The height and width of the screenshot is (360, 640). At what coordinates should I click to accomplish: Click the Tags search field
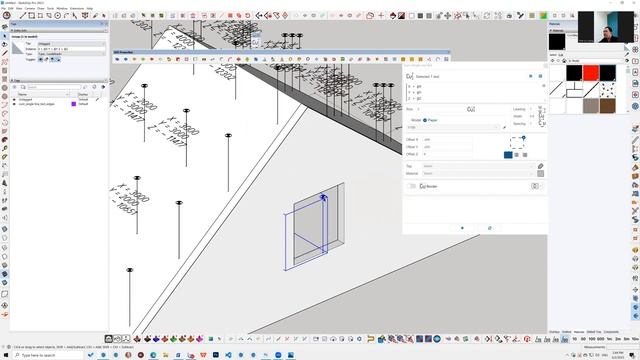point(54,87)
